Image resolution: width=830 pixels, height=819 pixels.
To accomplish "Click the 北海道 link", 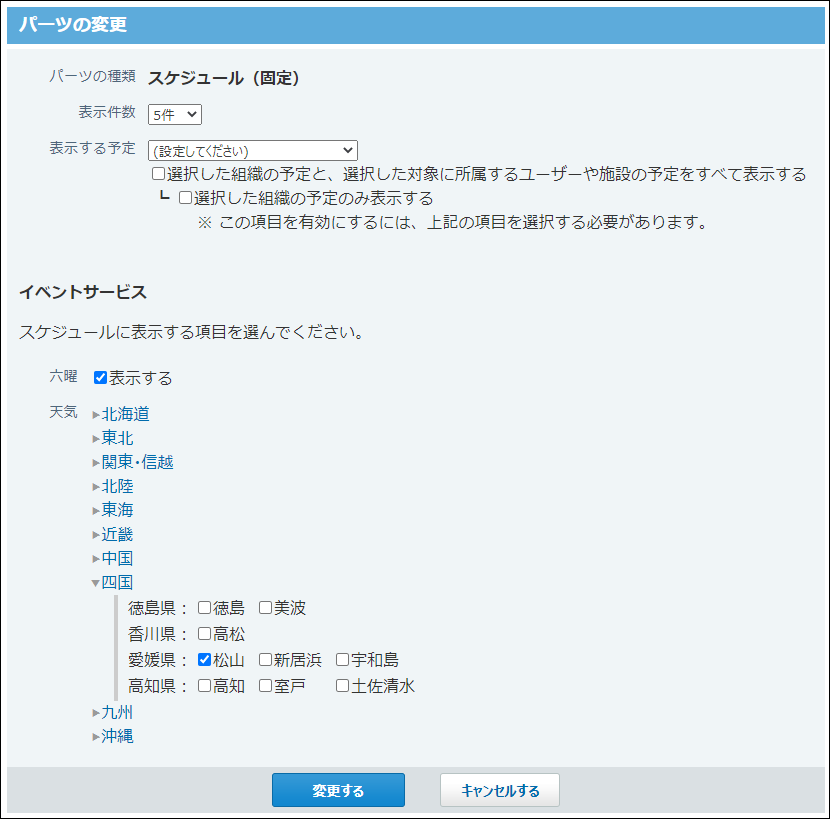I will tap(125, 414).
